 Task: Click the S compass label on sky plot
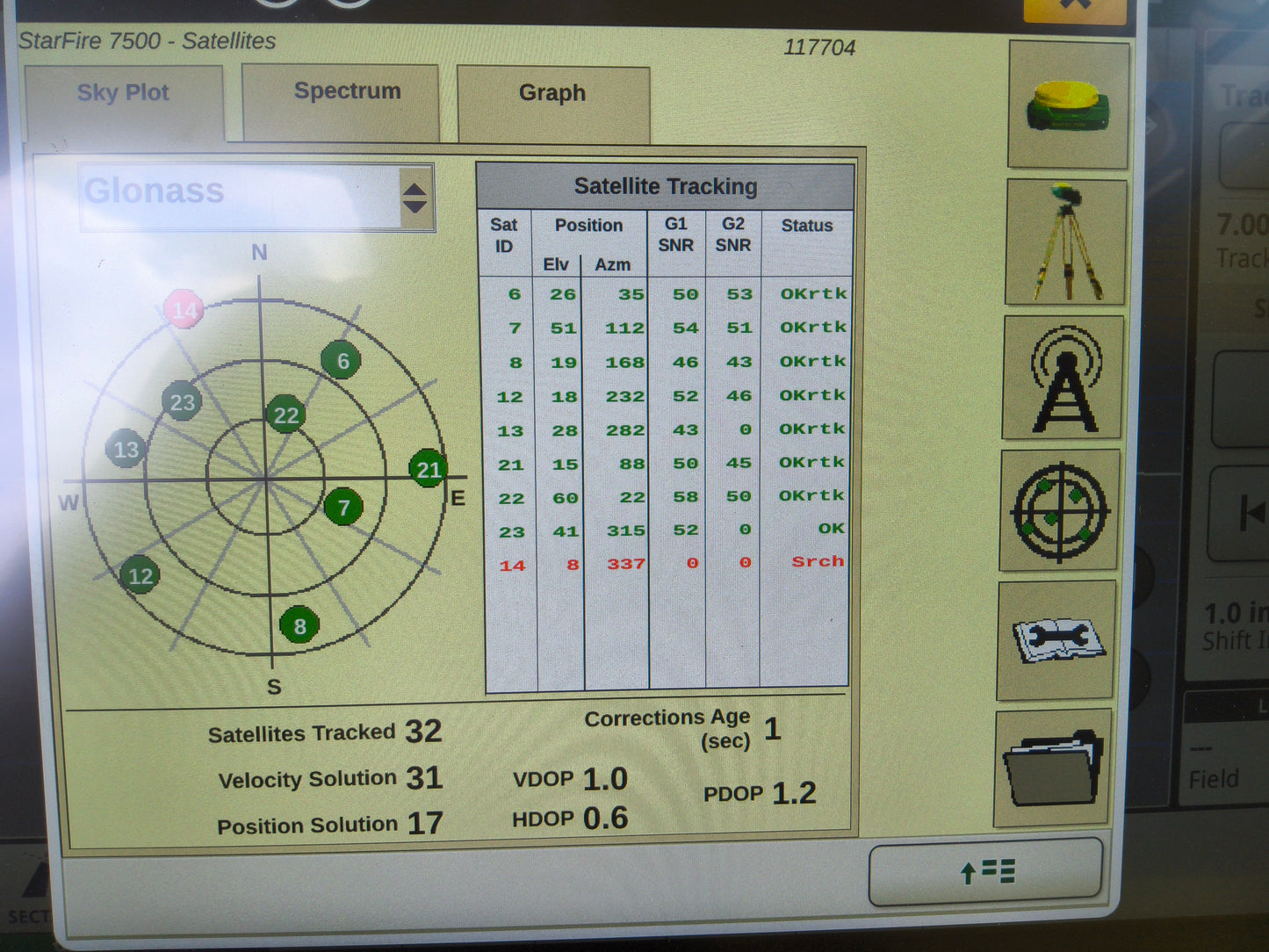[x=274, y=687]
